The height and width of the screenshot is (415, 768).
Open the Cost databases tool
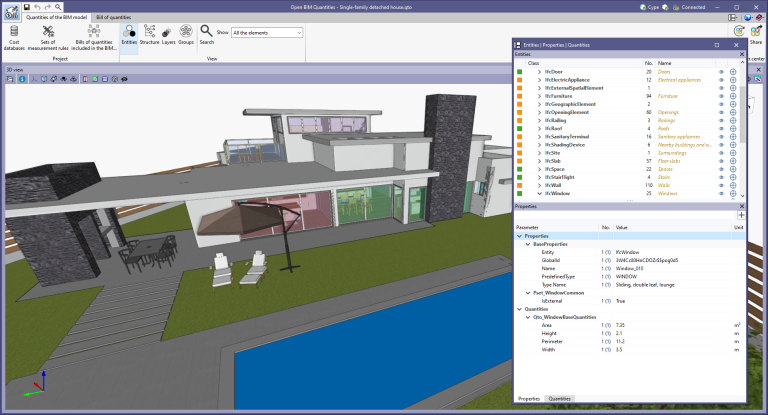(x=15, y=37)
